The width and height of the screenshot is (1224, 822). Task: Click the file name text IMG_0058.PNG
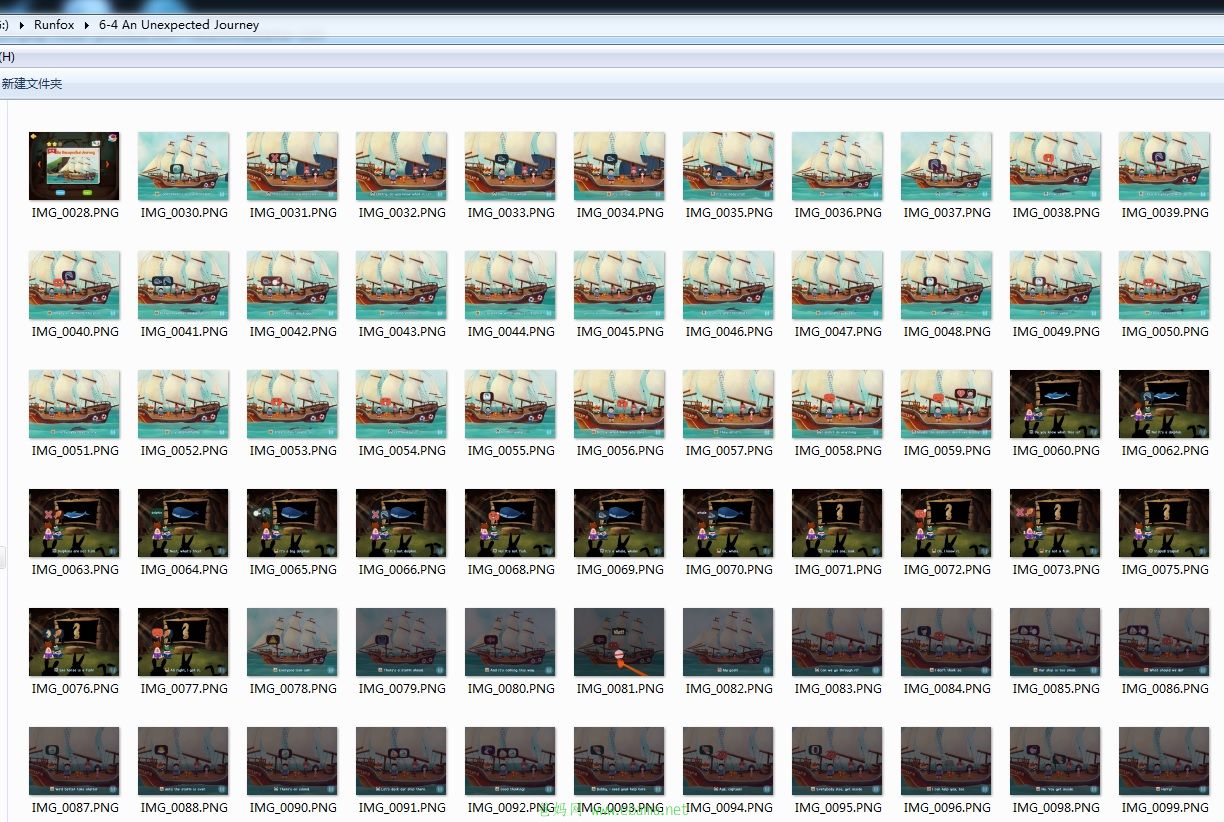point(838,451)
